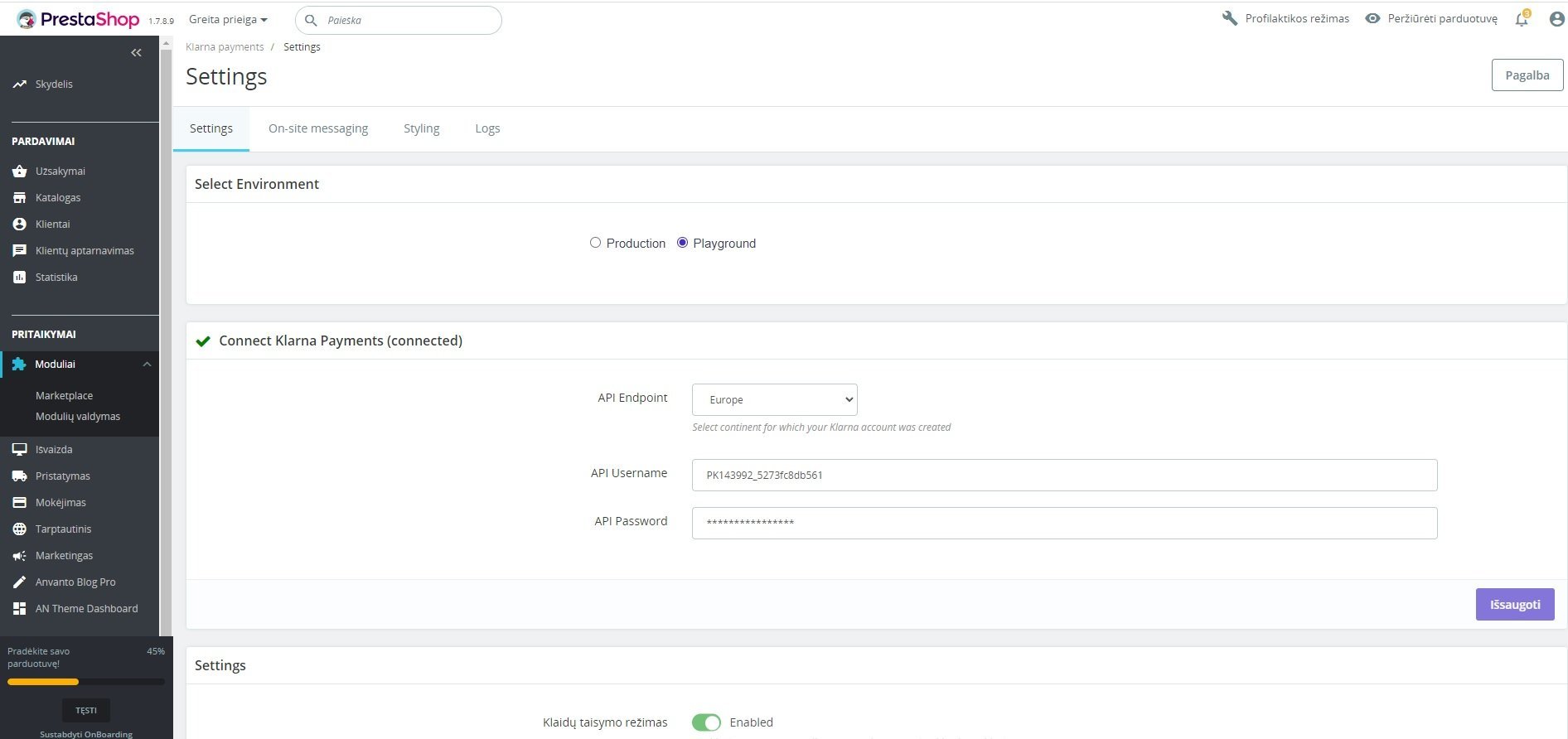Click the Paieška search field
1568x739 pixels.
[399, 20]
